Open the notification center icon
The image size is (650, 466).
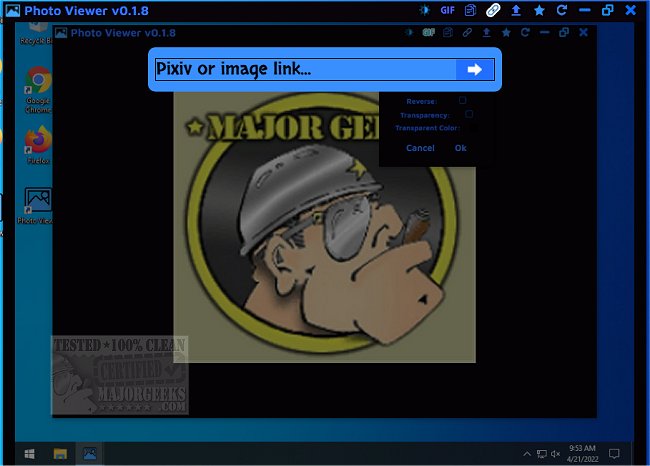pyautogui.click(x=614, y=454)
